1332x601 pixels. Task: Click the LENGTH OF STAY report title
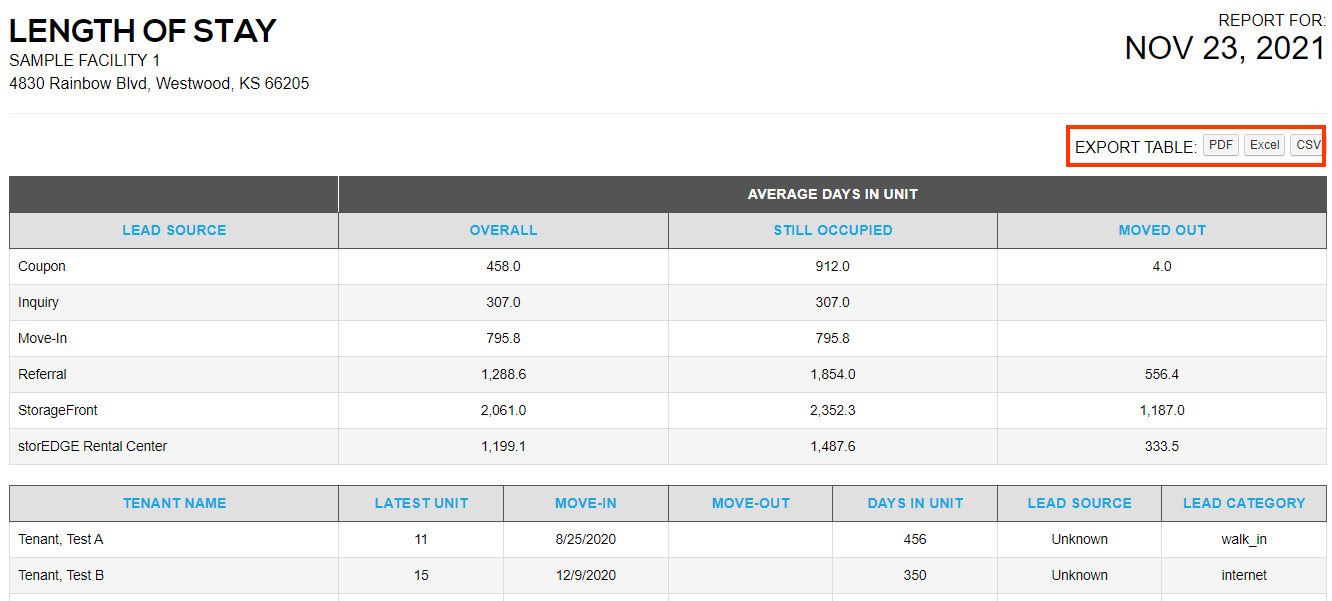point(142,31)
